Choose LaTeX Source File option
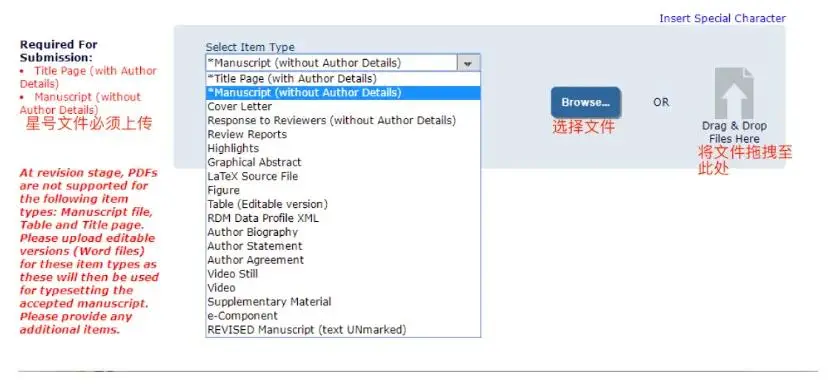 [x=343, y=176]
